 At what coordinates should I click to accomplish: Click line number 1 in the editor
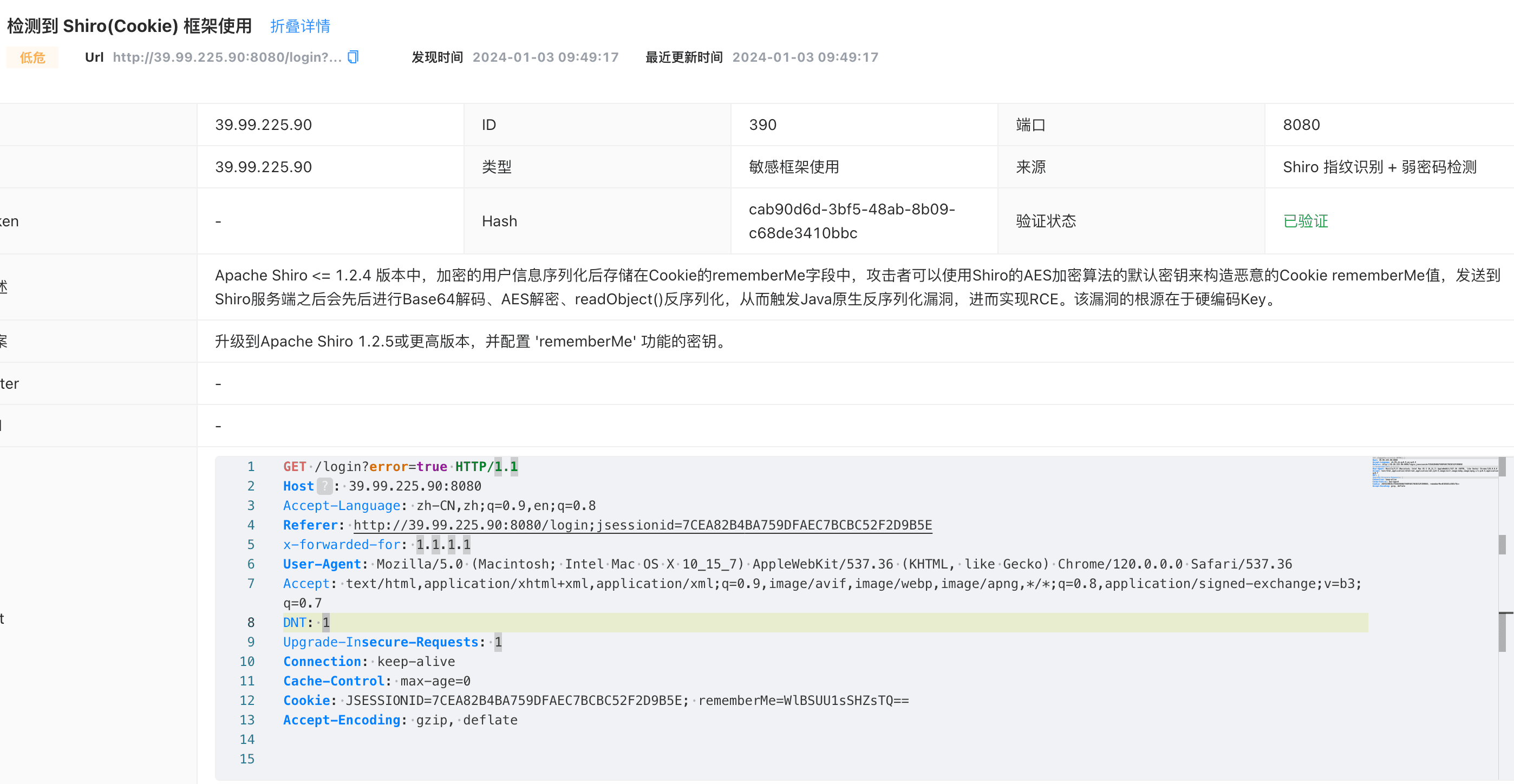[250, 467]
